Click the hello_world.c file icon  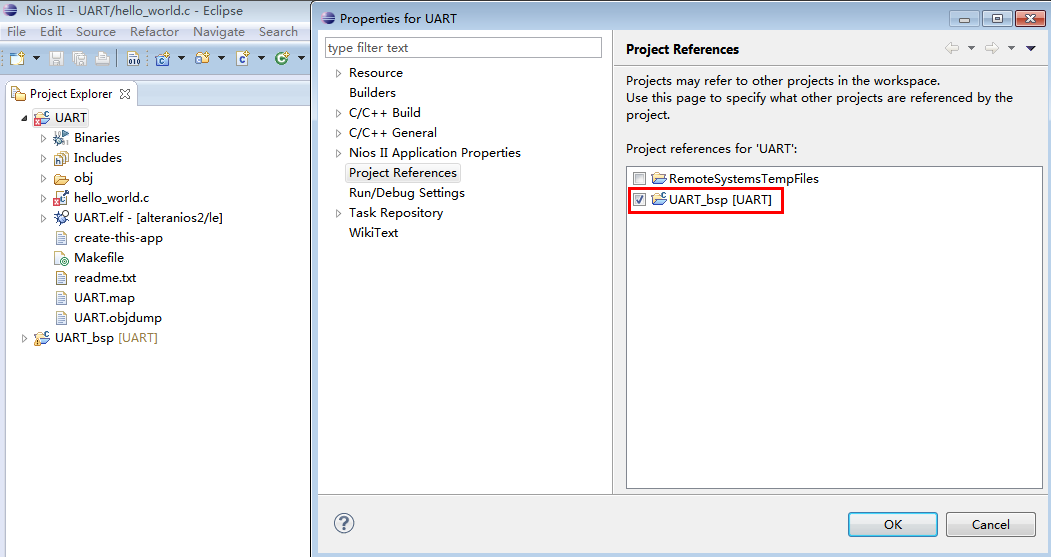pos(61,198)
